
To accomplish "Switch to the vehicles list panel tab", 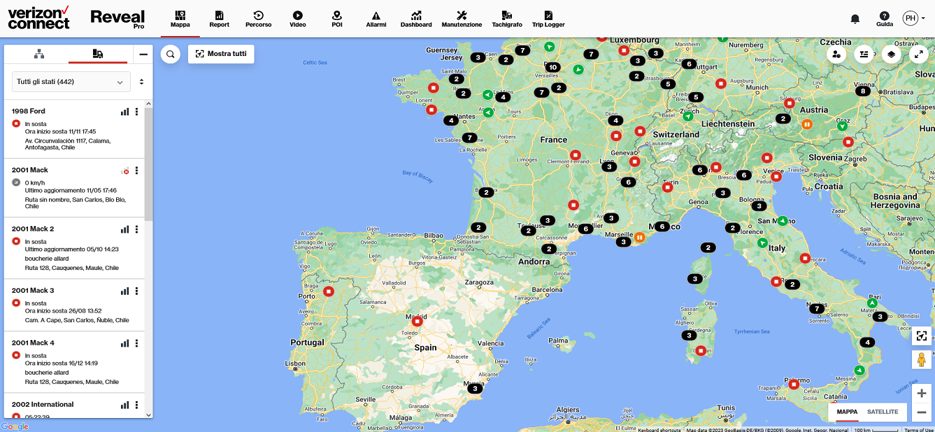I will (x=98, y=54).
